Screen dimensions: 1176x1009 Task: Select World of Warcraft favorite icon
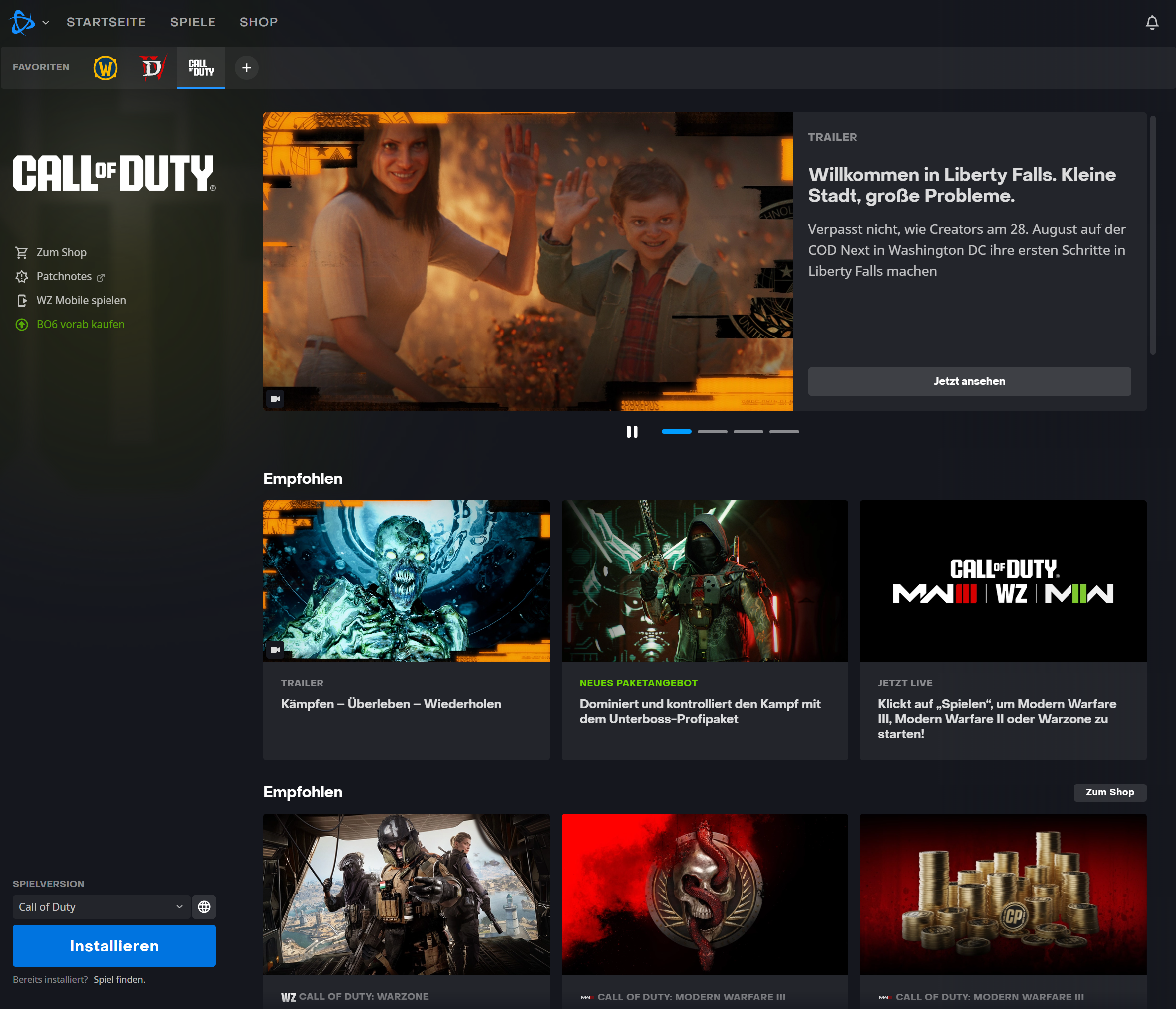pos(106,68)
